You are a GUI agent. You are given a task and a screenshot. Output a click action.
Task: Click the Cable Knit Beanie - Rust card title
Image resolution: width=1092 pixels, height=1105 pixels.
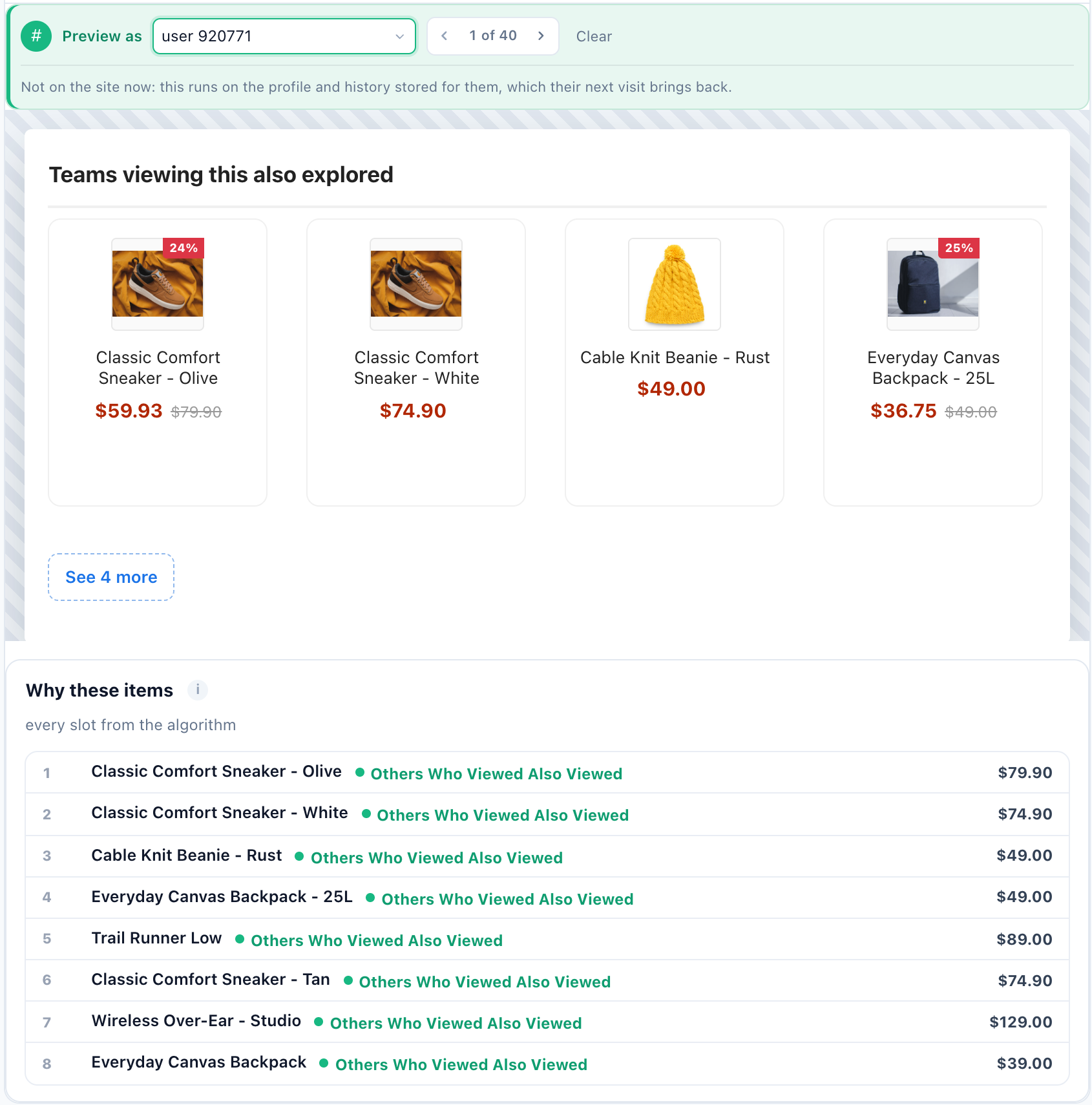(x=675, y=357)
